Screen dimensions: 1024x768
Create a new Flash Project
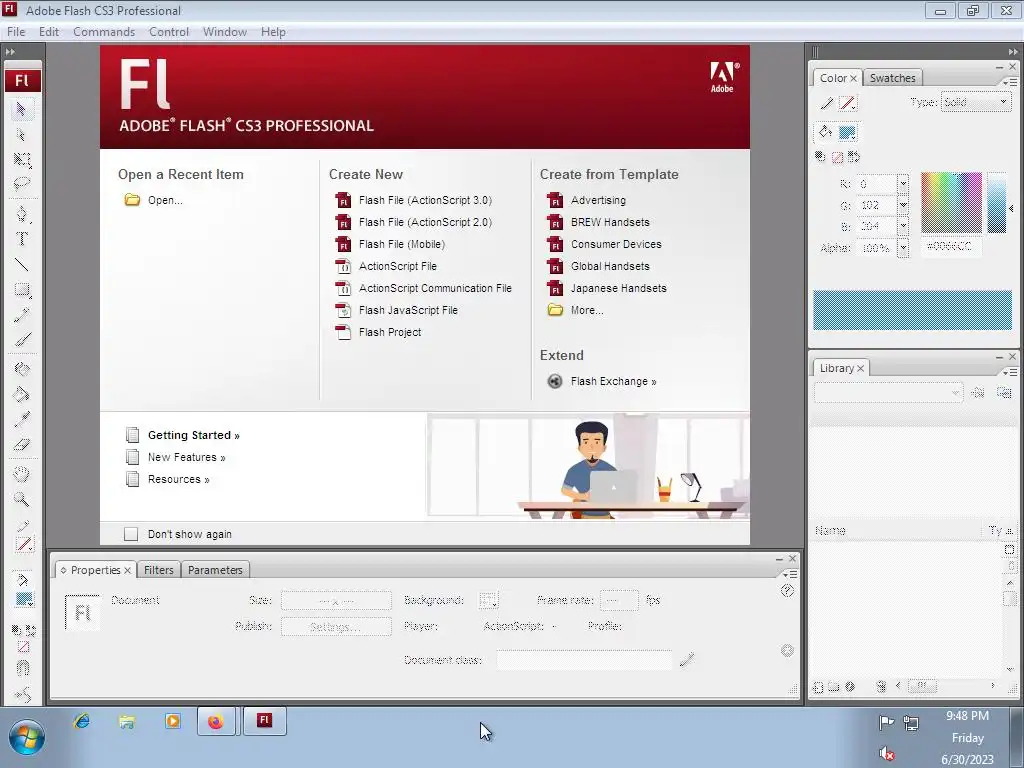click(x=390, y=332)
